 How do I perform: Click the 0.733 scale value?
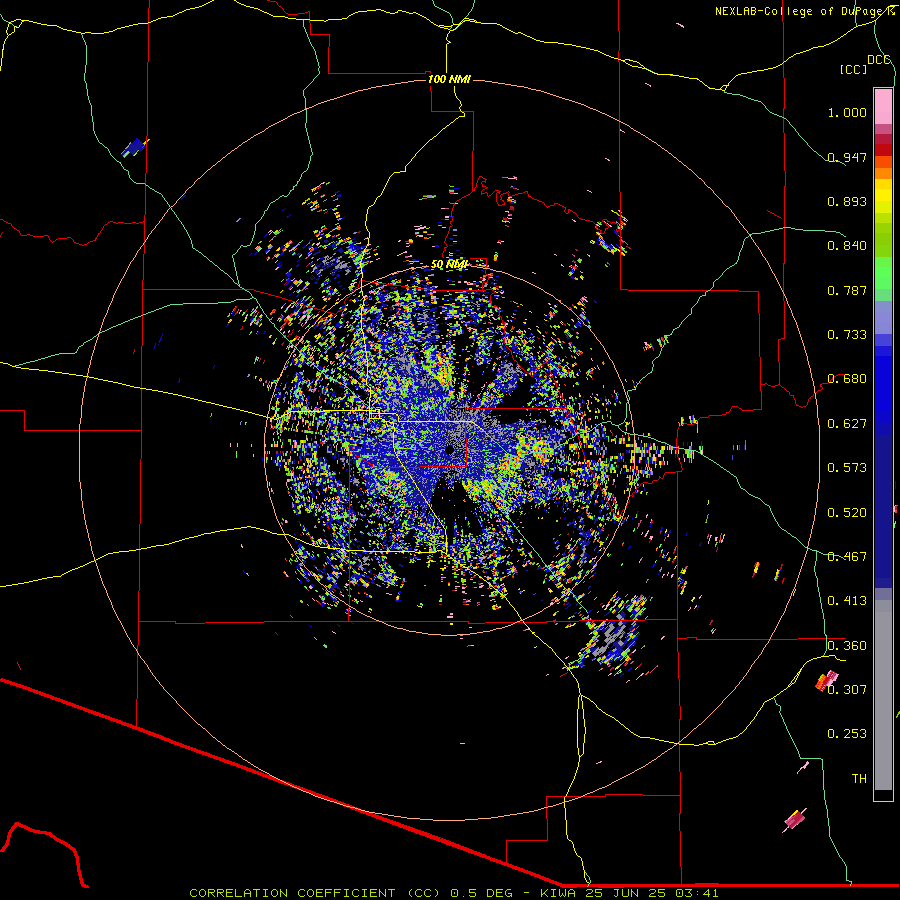coord(847,335)
